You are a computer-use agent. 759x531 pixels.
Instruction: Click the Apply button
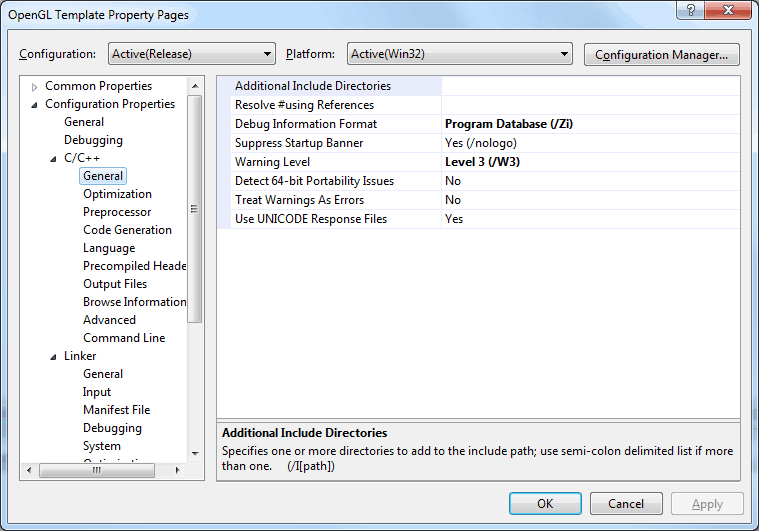click(707, 504)
